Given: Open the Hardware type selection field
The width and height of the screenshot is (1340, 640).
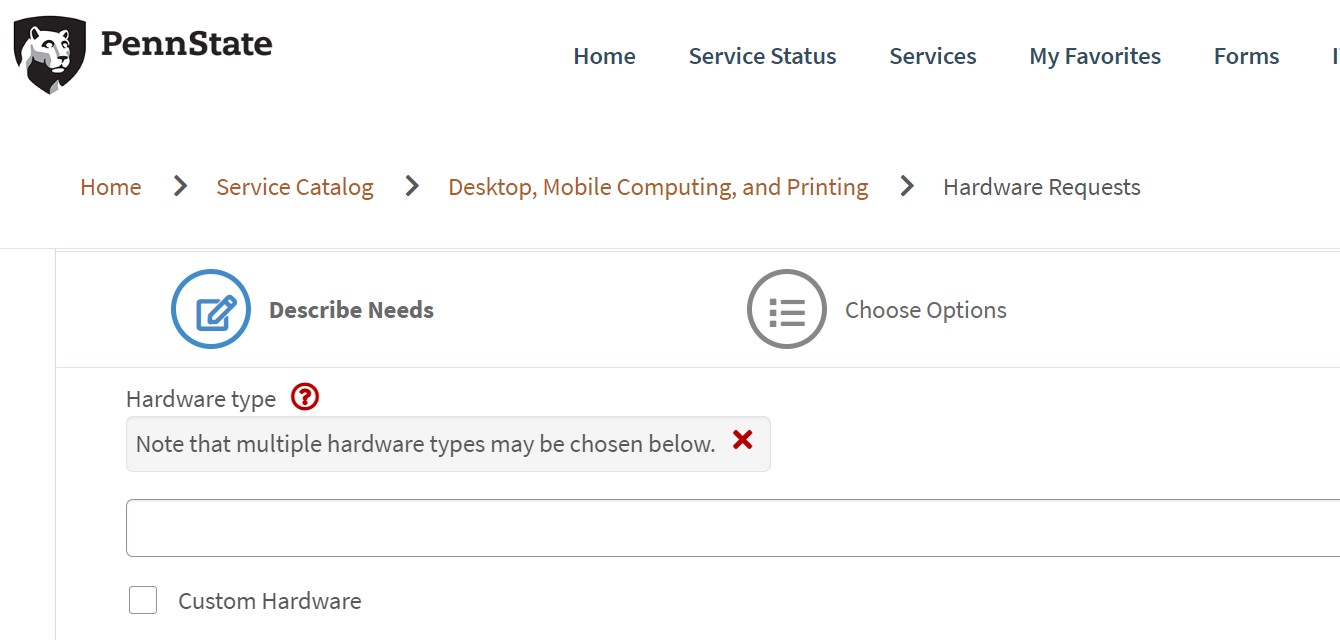Looking at the screenshot, I should pyautogui.click(x=730, y=528).
